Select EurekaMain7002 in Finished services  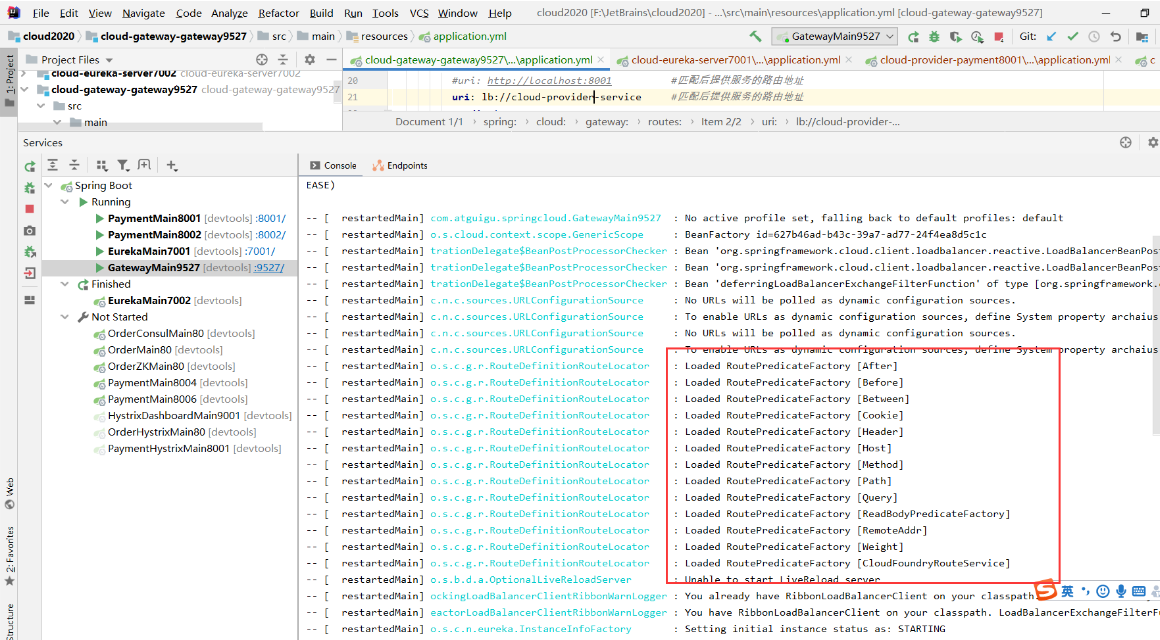[x=149, y=300]
